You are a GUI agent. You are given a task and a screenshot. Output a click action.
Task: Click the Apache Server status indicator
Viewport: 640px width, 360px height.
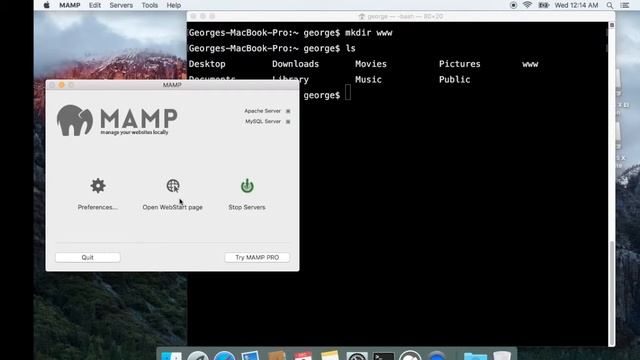(x=288, y=111)
